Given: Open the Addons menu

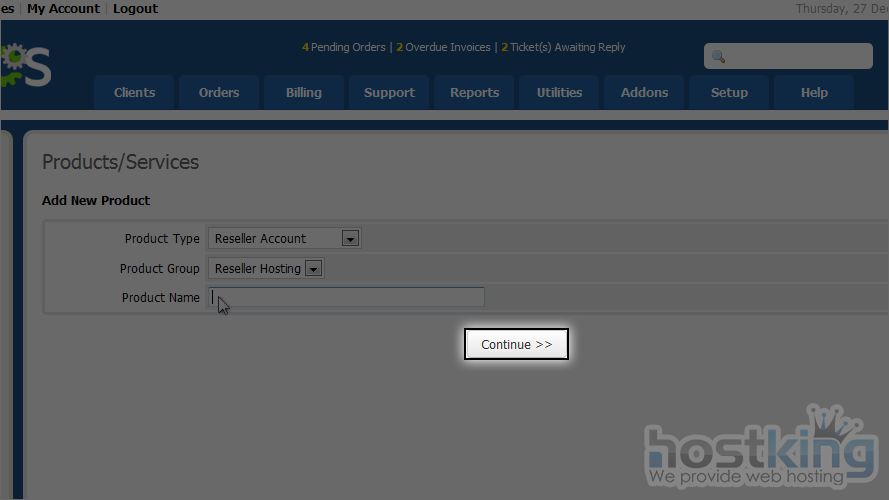Looking at the screenshot, I should pyautogui.click(x=644, y=92).
